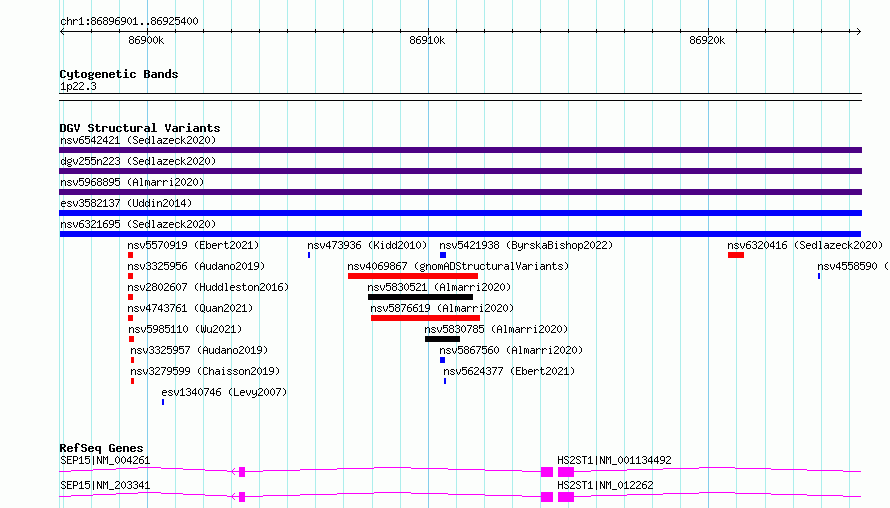Open the nsv5570919 (Ebert2021) label

[193, 245]
